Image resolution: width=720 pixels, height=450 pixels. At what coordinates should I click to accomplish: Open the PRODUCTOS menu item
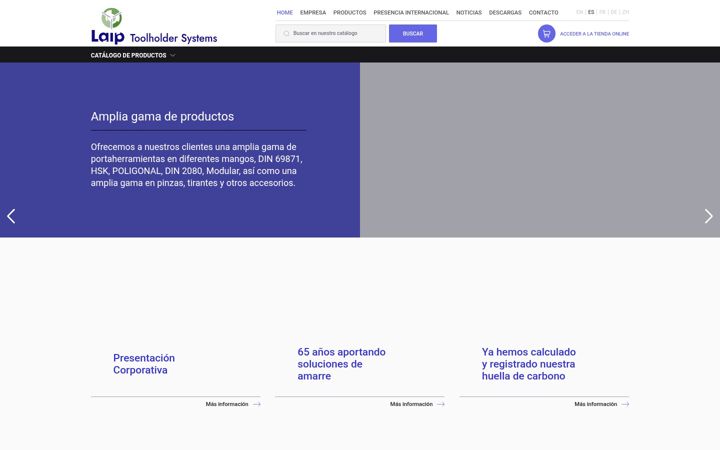click(x=350, y=12)
